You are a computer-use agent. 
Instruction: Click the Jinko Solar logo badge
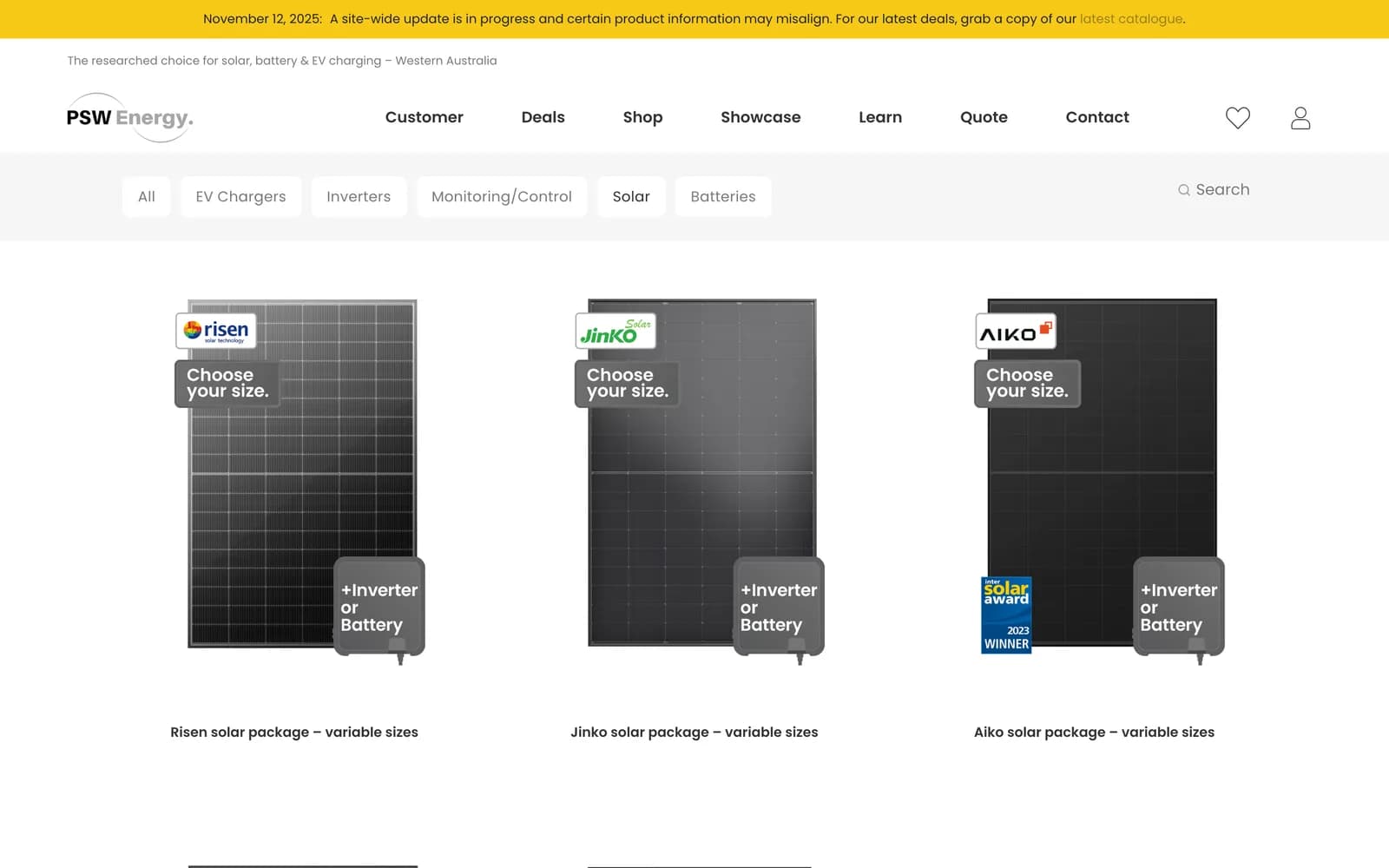pyautogui.click(x=616, y=331)
